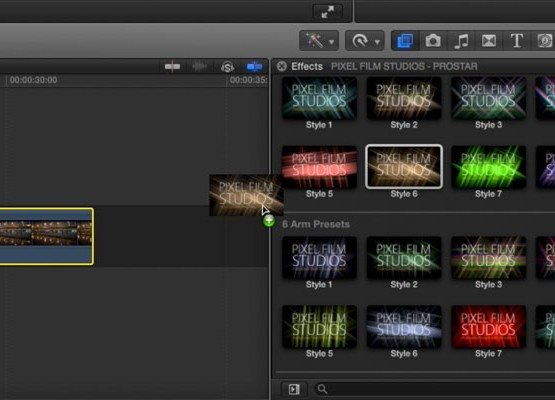
Task: Open the retime speed dropdown
Action: click(x=365, y=41)
